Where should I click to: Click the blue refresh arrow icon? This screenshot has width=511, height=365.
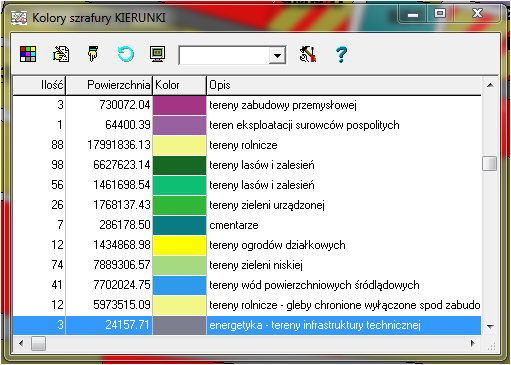pyautogui.click(x=126, y=54)
